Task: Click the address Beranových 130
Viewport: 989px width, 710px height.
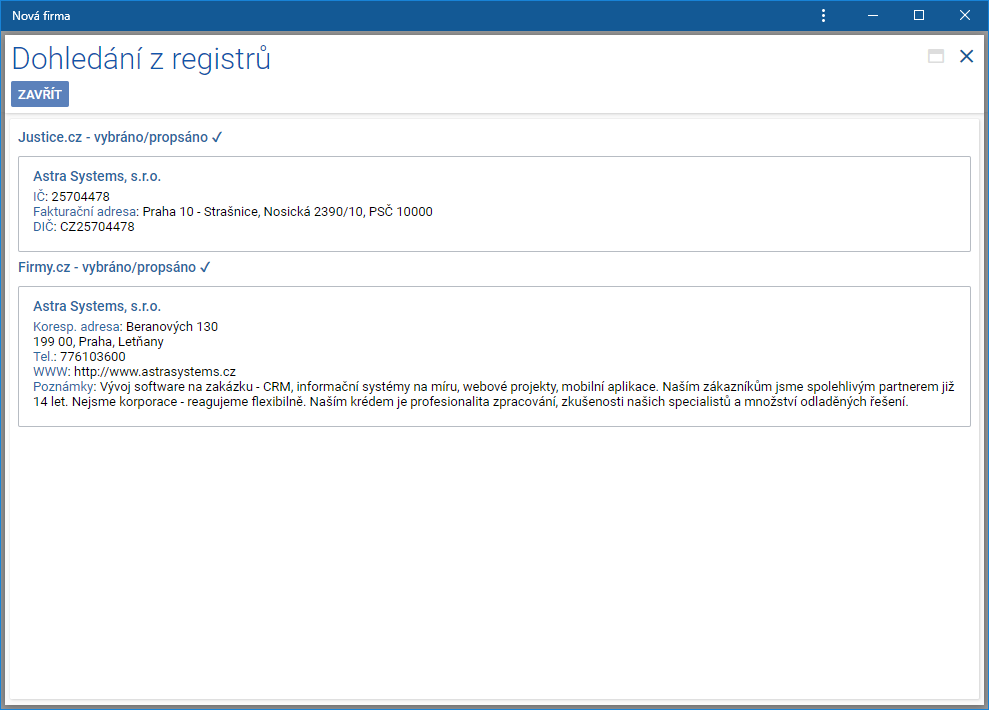Action: 172,327
